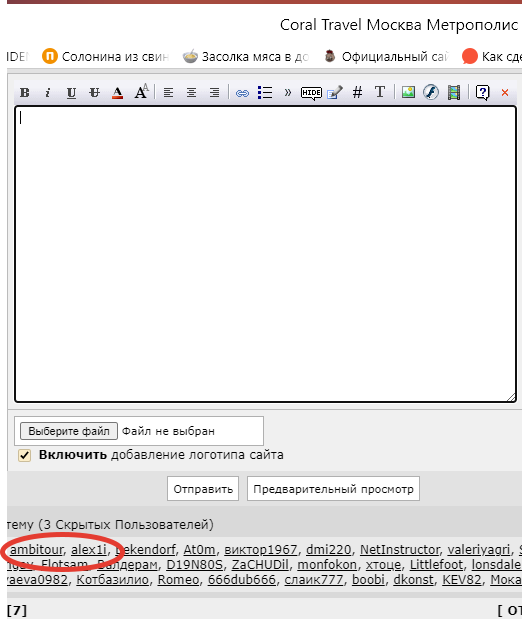Open bookmark Засолка мяса в до

pos(246,56)
